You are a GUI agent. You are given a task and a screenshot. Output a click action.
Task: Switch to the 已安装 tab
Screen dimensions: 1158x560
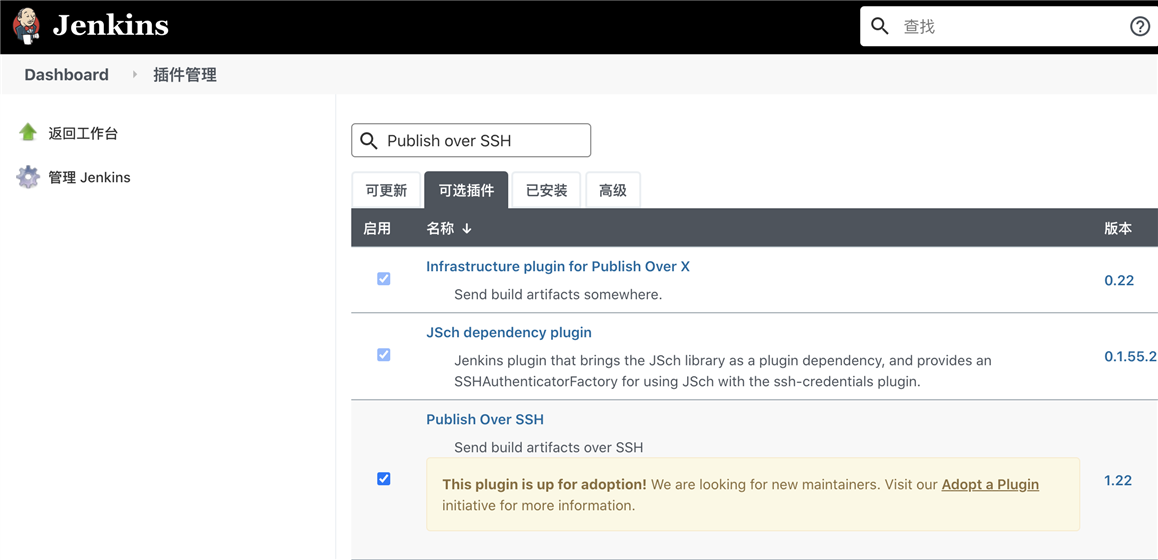(547, 191)
